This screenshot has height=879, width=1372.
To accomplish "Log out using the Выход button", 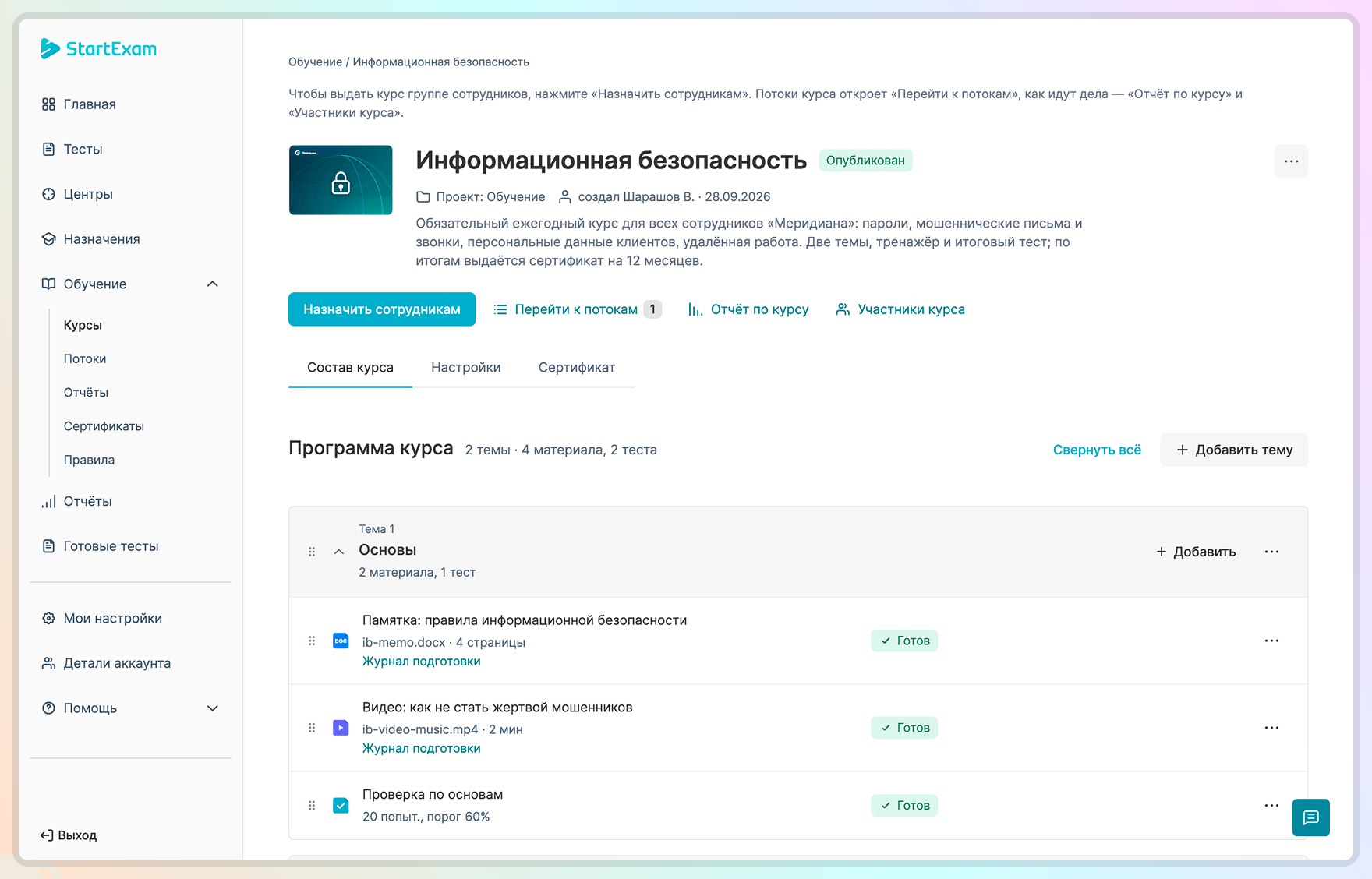I will (69, 835).
